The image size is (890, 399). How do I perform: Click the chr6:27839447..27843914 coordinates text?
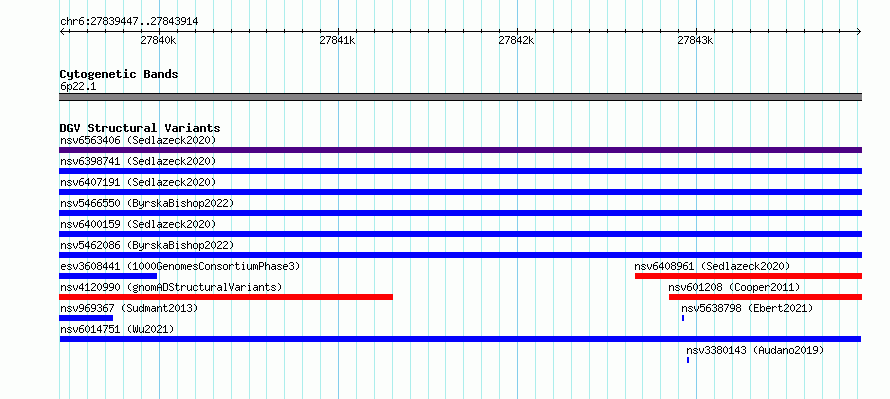pos(129,22)
